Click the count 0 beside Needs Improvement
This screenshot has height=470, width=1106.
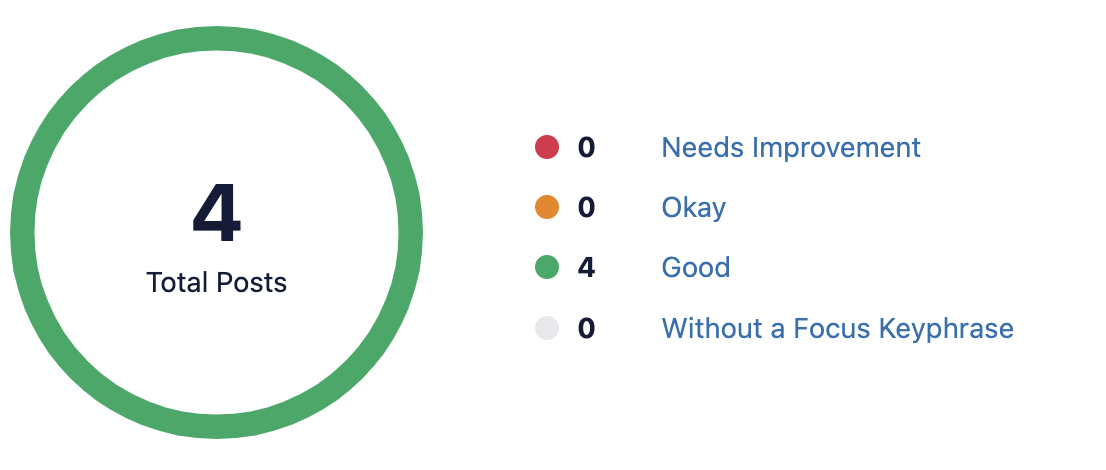point(586,147)
